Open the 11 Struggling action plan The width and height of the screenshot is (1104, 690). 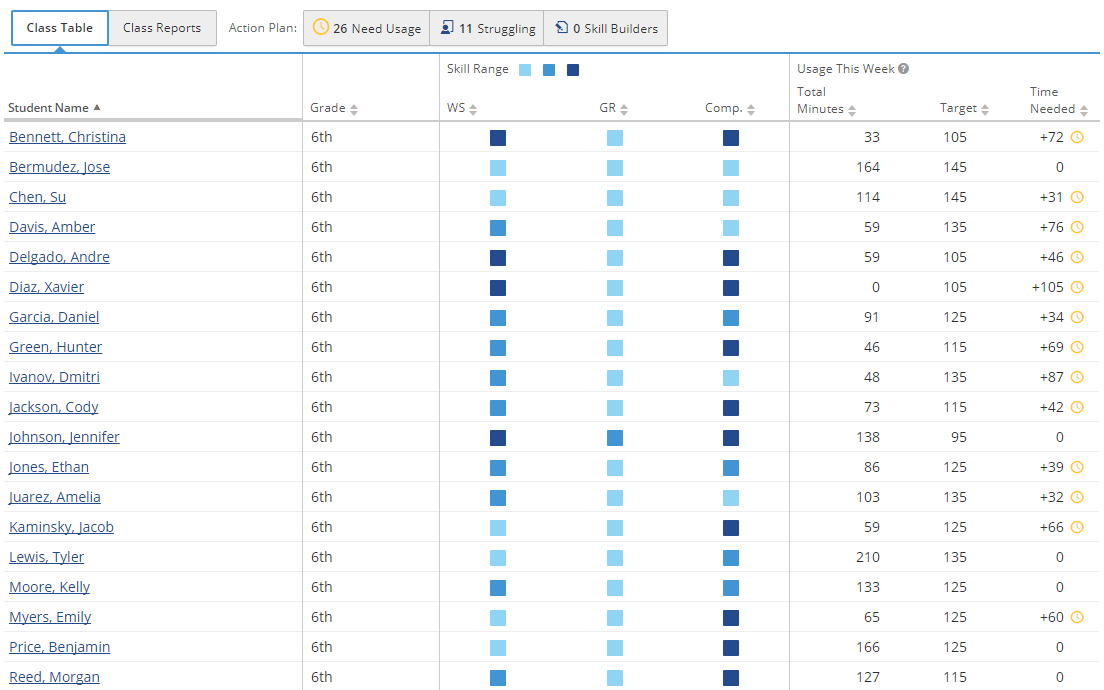click(x=487, y=28)
